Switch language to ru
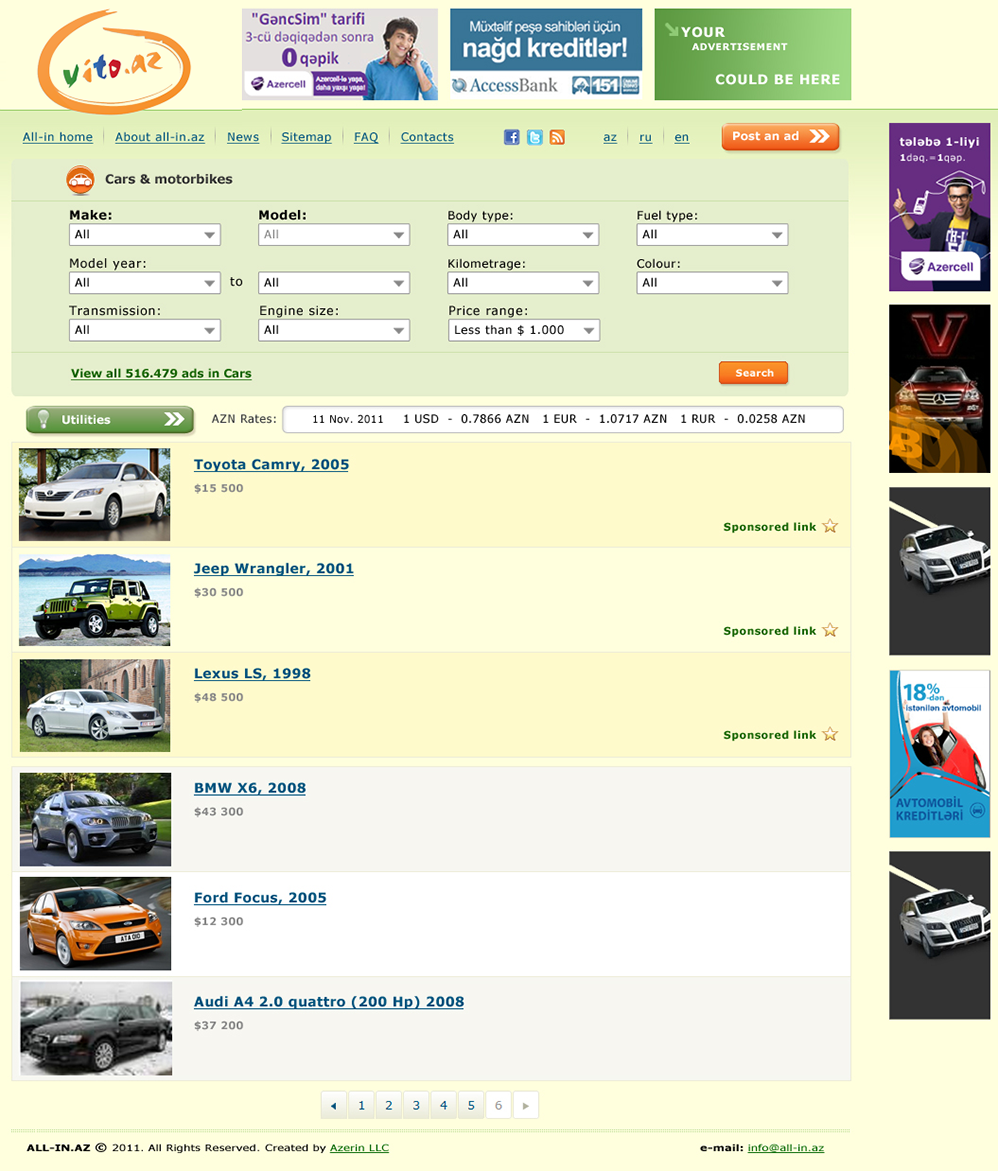Image resolution: width=998 pixels, height=1171 pixels. [x=645, y=137]
